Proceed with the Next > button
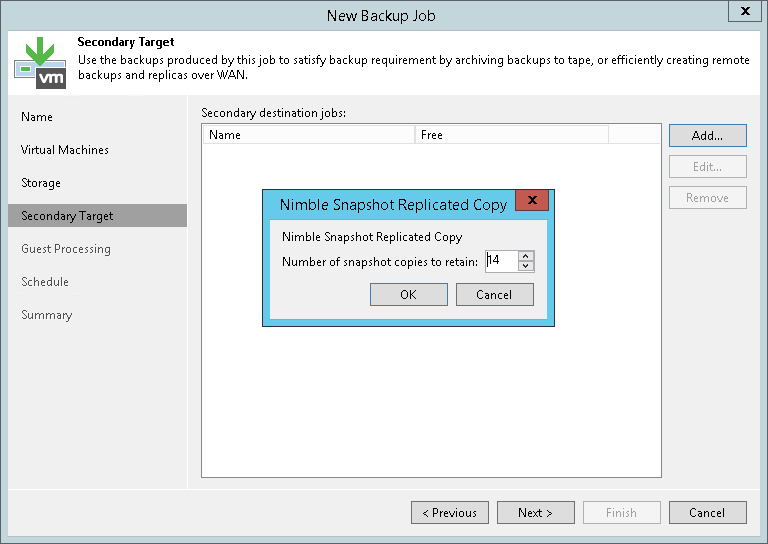Viewport: 768px width, 544px height. 536,513
